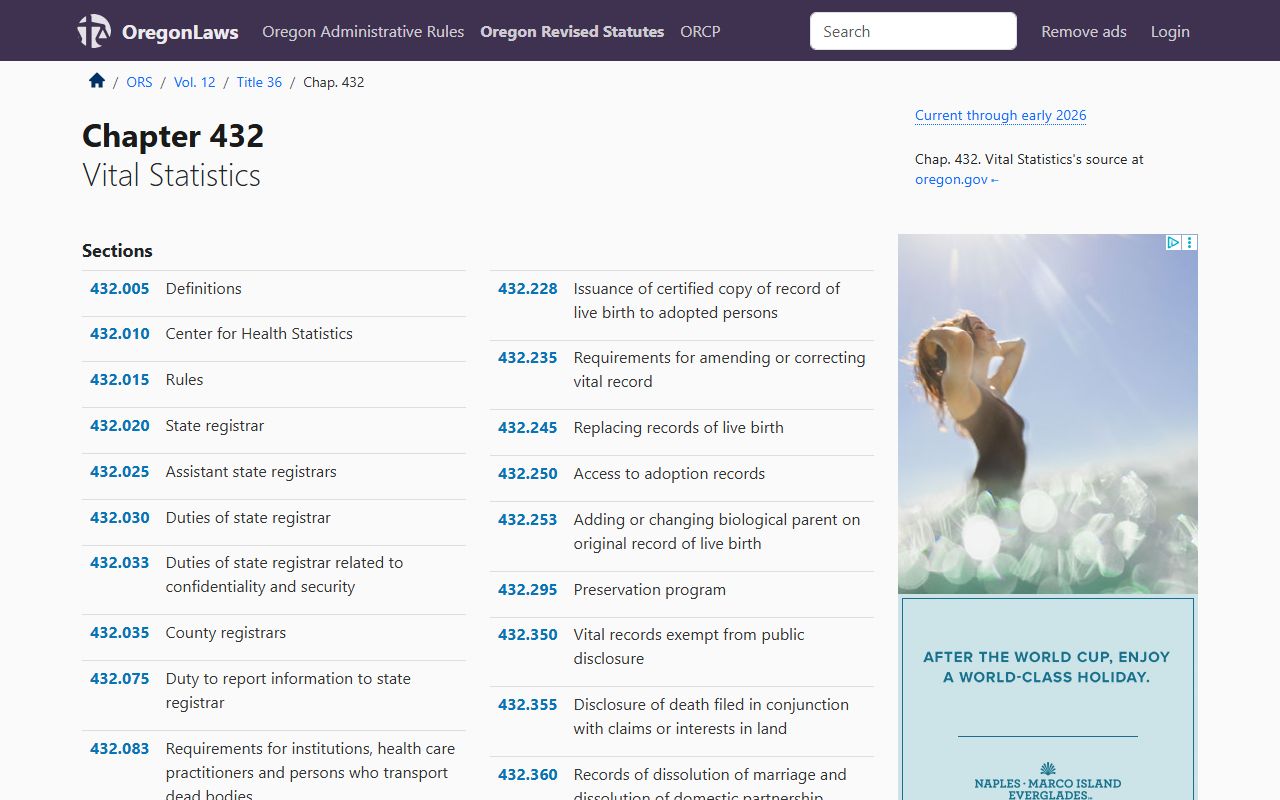This screenshot has width=1280, height=800.
Task: Click the home icon in breadcrumb
Action: coord(97,81)
